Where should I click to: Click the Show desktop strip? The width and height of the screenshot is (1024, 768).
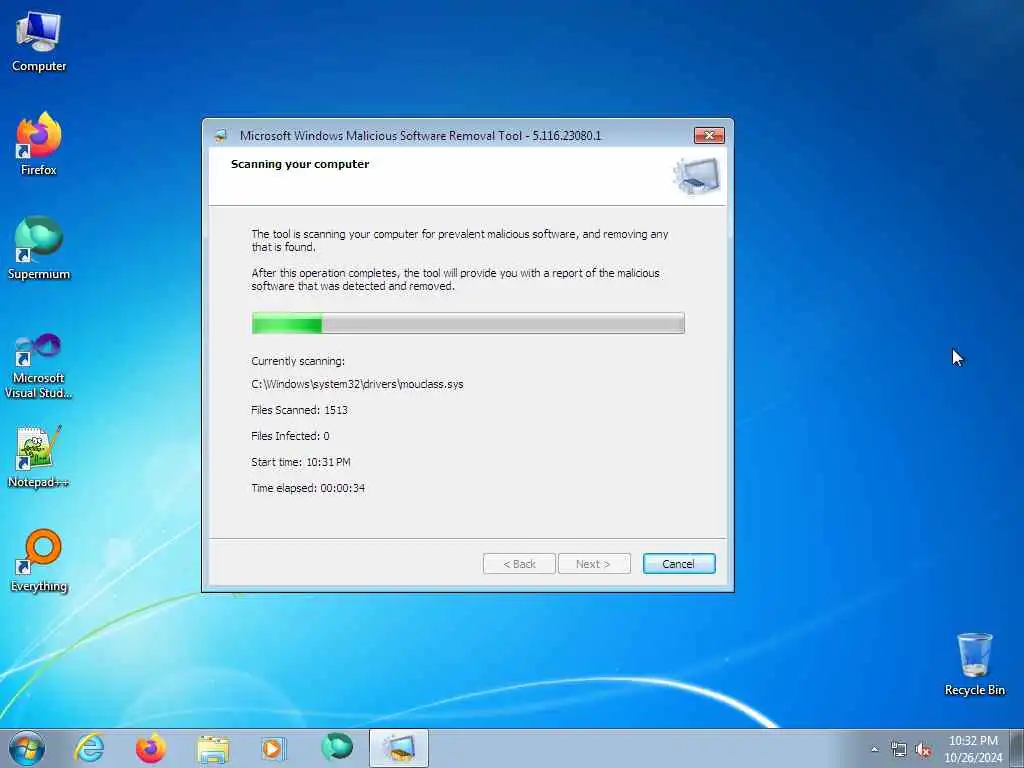1017,748
